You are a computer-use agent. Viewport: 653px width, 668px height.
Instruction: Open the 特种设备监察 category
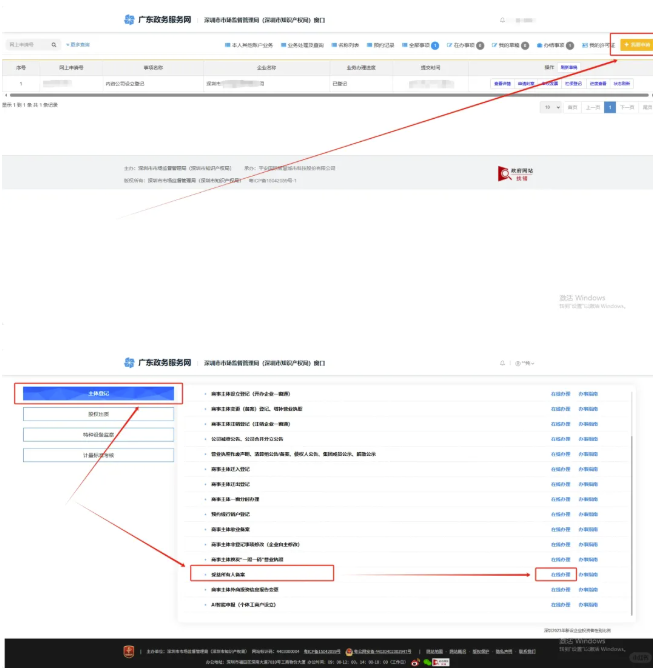click(x=98, y=435)
